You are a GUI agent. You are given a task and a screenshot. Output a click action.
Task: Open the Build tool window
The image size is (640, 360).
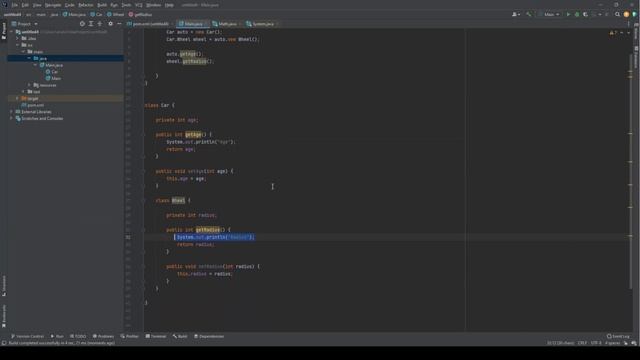[180, 336]
